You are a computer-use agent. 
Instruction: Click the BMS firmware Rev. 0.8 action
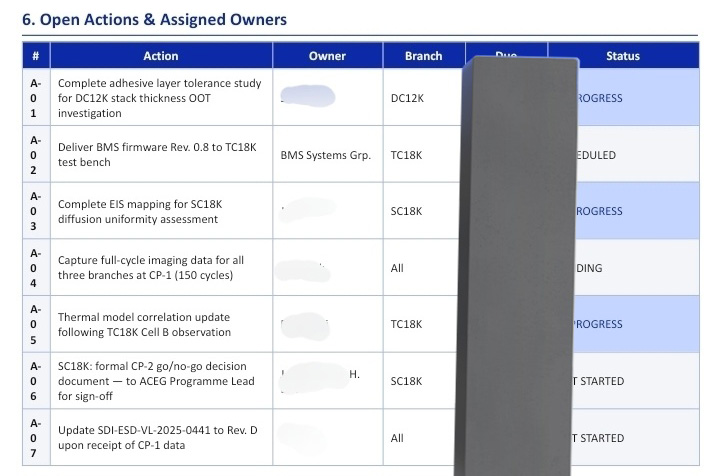[x=157, y=155]
